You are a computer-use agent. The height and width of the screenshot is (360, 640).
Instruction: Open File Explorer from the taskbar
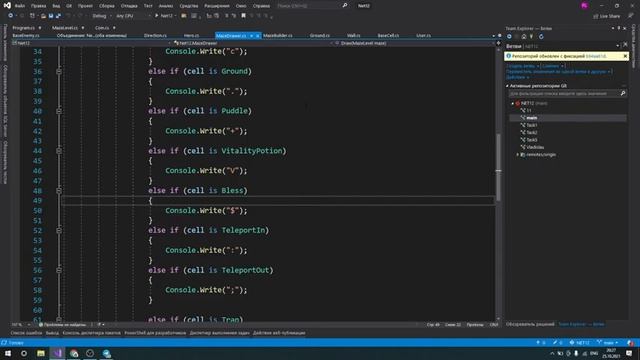(x=41, y=353)
